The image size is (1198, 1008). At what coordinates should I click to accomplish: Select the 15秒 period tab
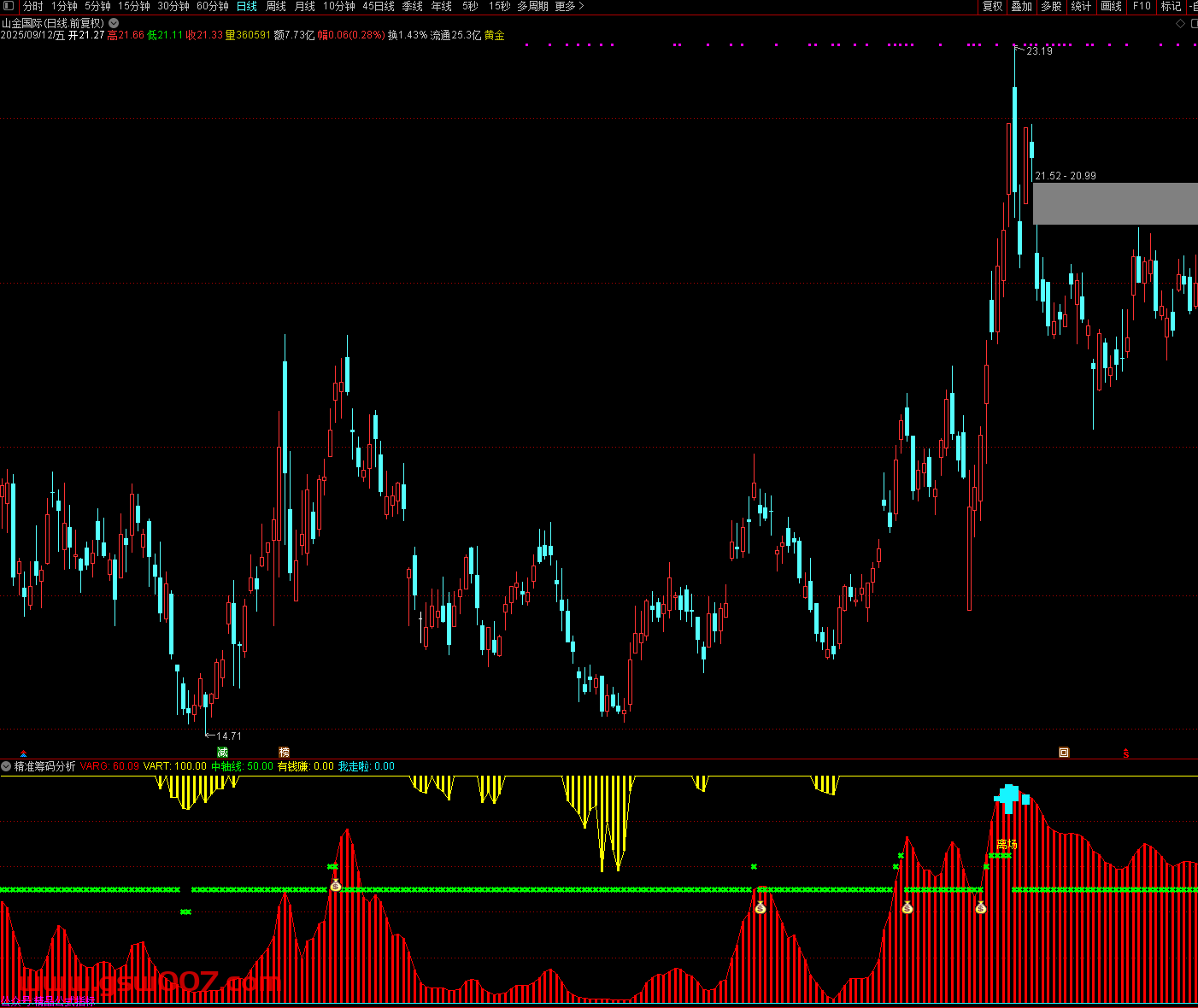click(x=500, y=6)
